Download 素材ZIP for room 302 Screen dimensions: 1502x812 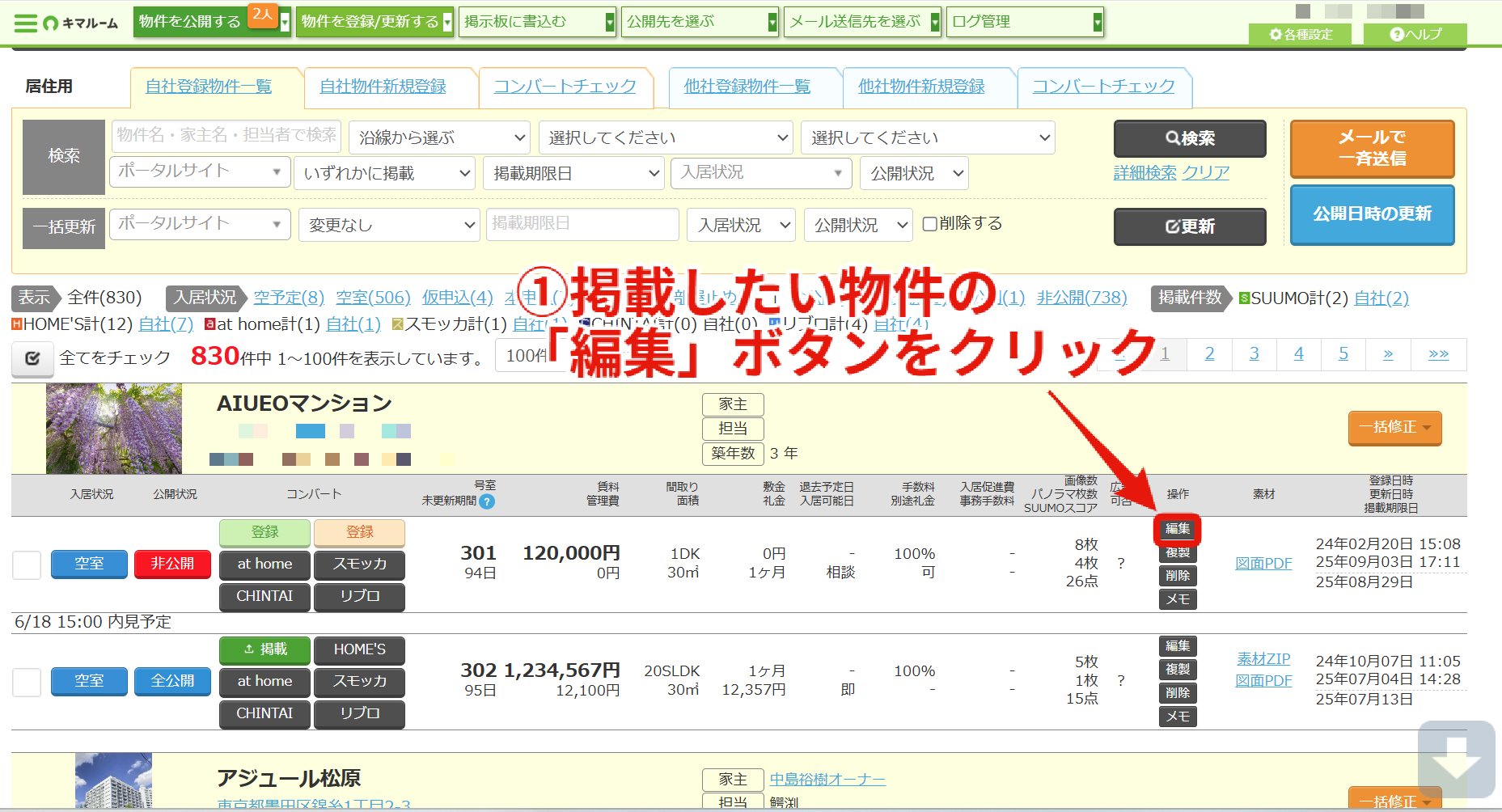tap(1263, 659)
